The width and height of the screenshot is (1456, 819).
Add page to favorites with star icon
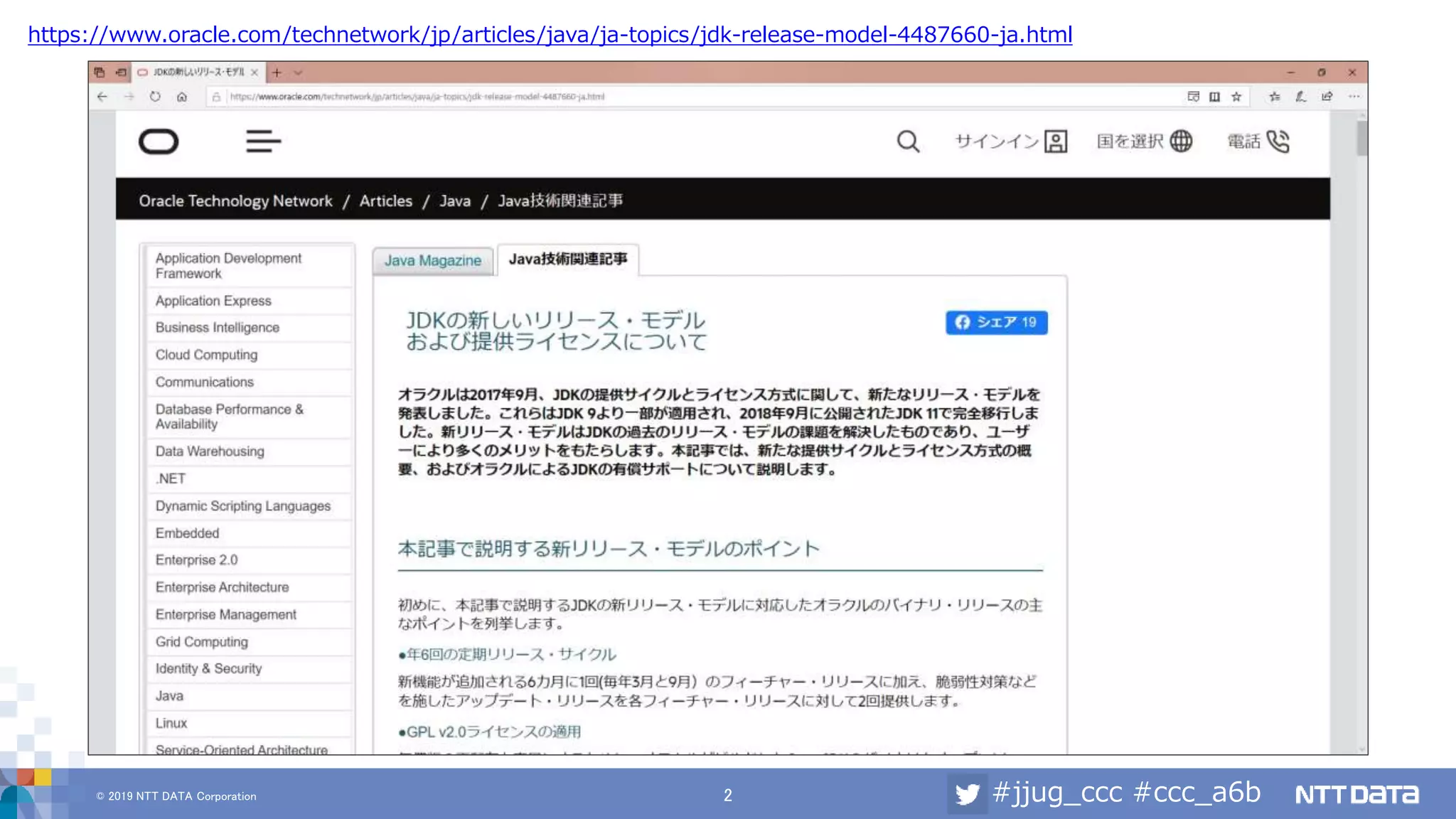1236,97
